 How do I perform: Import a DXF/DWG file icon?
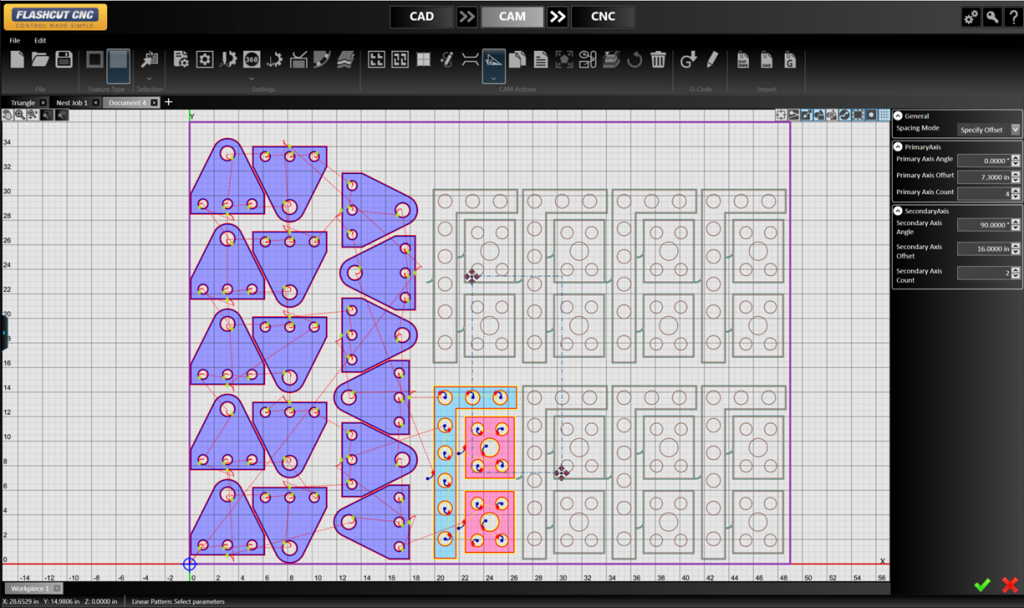[744, 60]
